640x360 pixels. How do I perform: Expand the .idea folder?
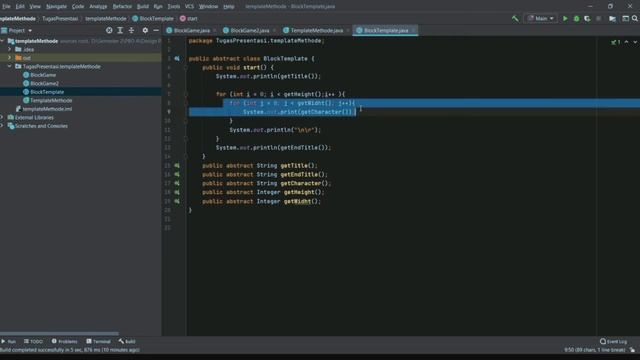(x=10, y=49)
